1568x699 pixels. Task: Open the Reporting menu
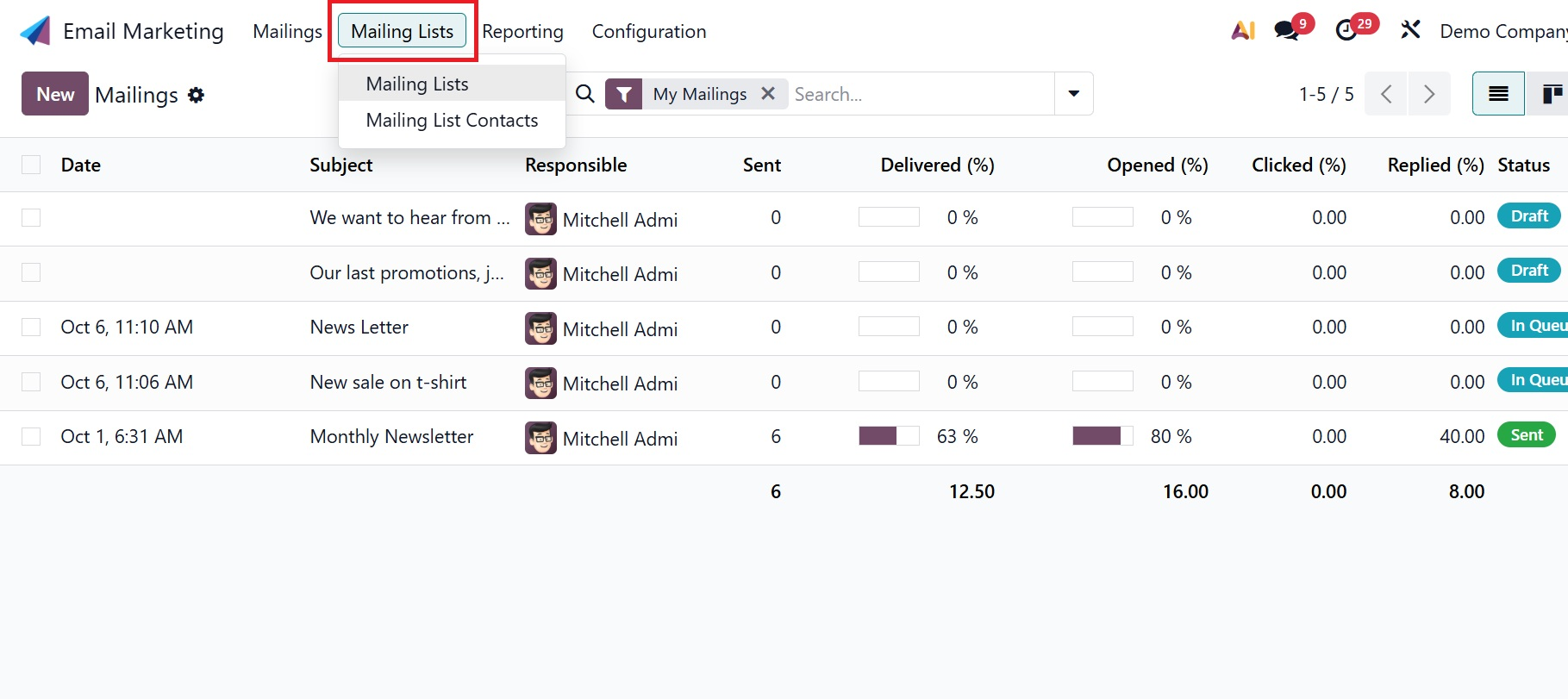(x=522, y=32)
